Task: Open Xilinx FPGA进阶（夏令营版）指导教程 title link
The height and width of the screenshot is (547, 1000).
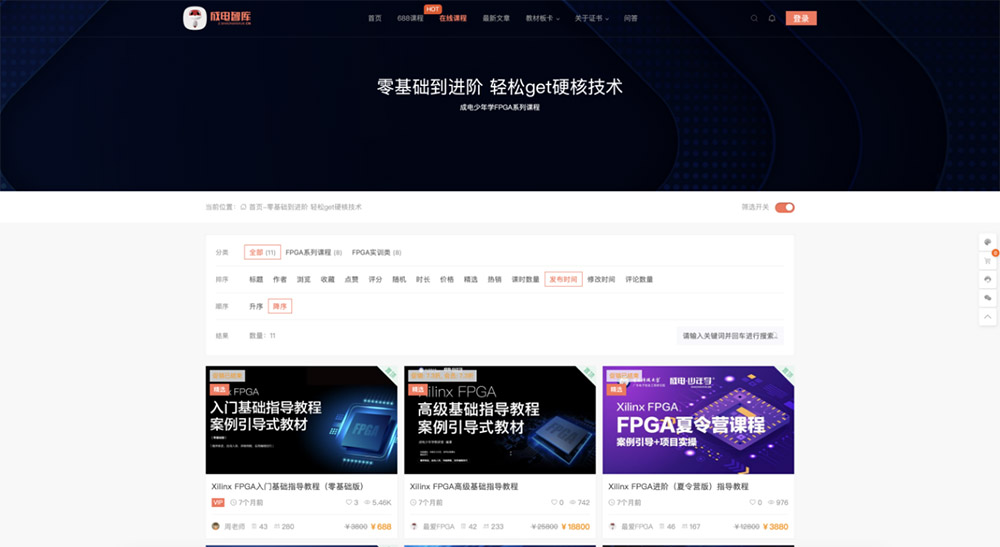Action: pos(679,486)
